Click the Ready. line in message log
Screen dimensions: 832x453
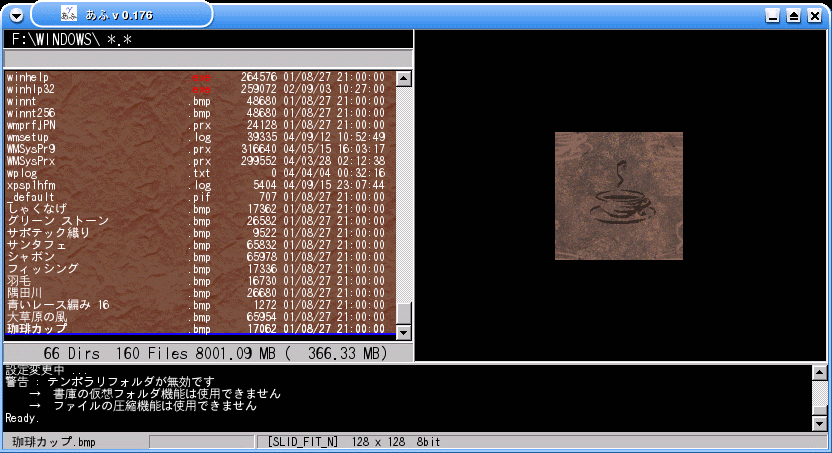(22, 418)
